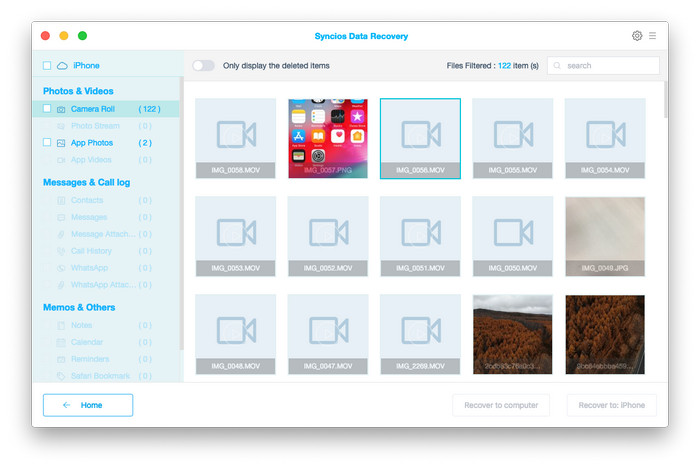Click the search magnifier icon
Screen dimensions: 700x469
[x=557, y=66]
